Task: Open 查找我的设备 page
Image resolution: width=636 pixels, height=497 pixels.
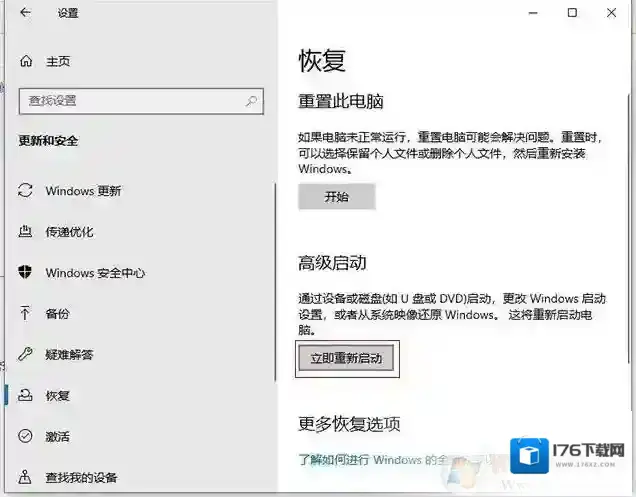Action: tap(81, 478)
